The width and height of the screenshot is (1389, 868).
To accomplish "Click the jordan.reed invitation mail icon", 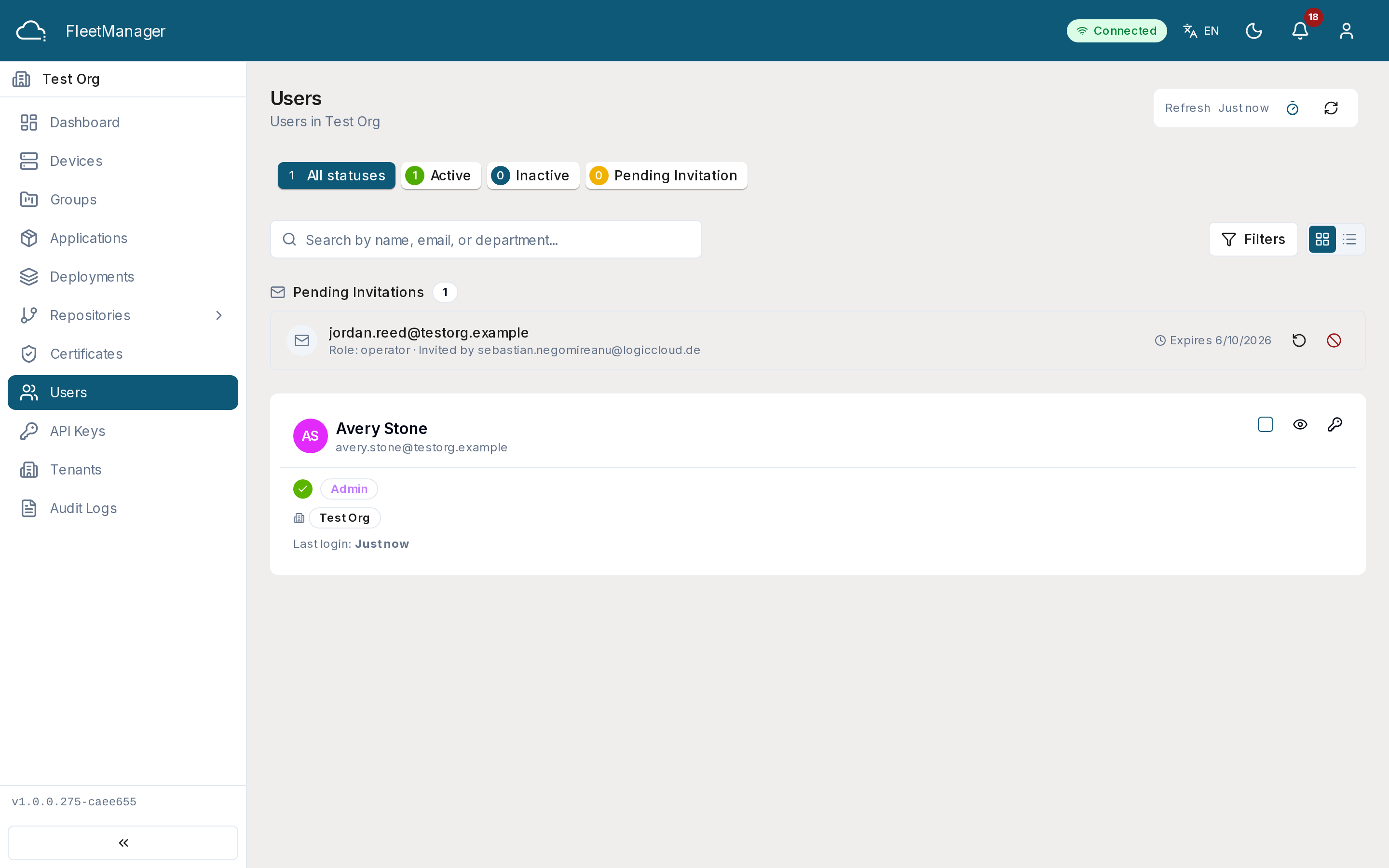I will tap(302, 340).
